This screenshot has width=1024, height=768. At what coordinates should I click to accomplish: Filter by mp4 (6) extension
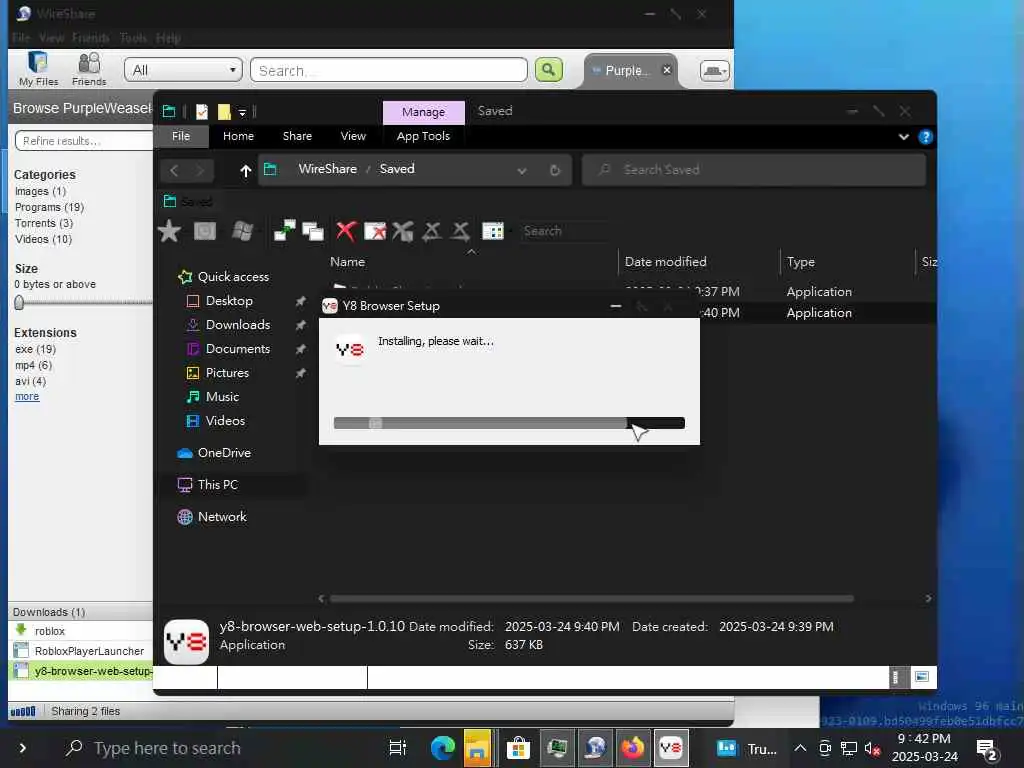pos(33,365)
